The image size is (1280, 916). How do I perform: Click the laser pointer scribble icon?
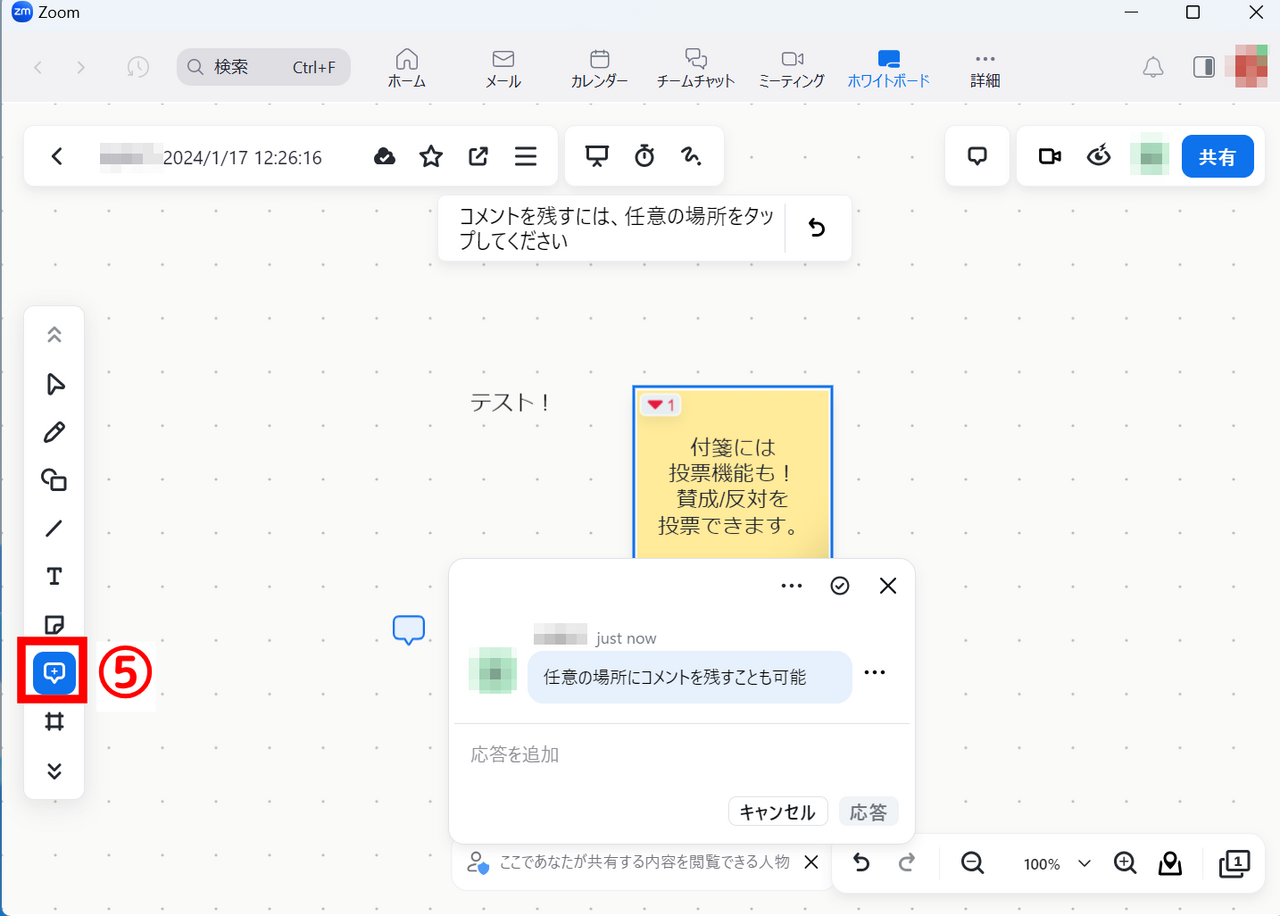point(692,157)
